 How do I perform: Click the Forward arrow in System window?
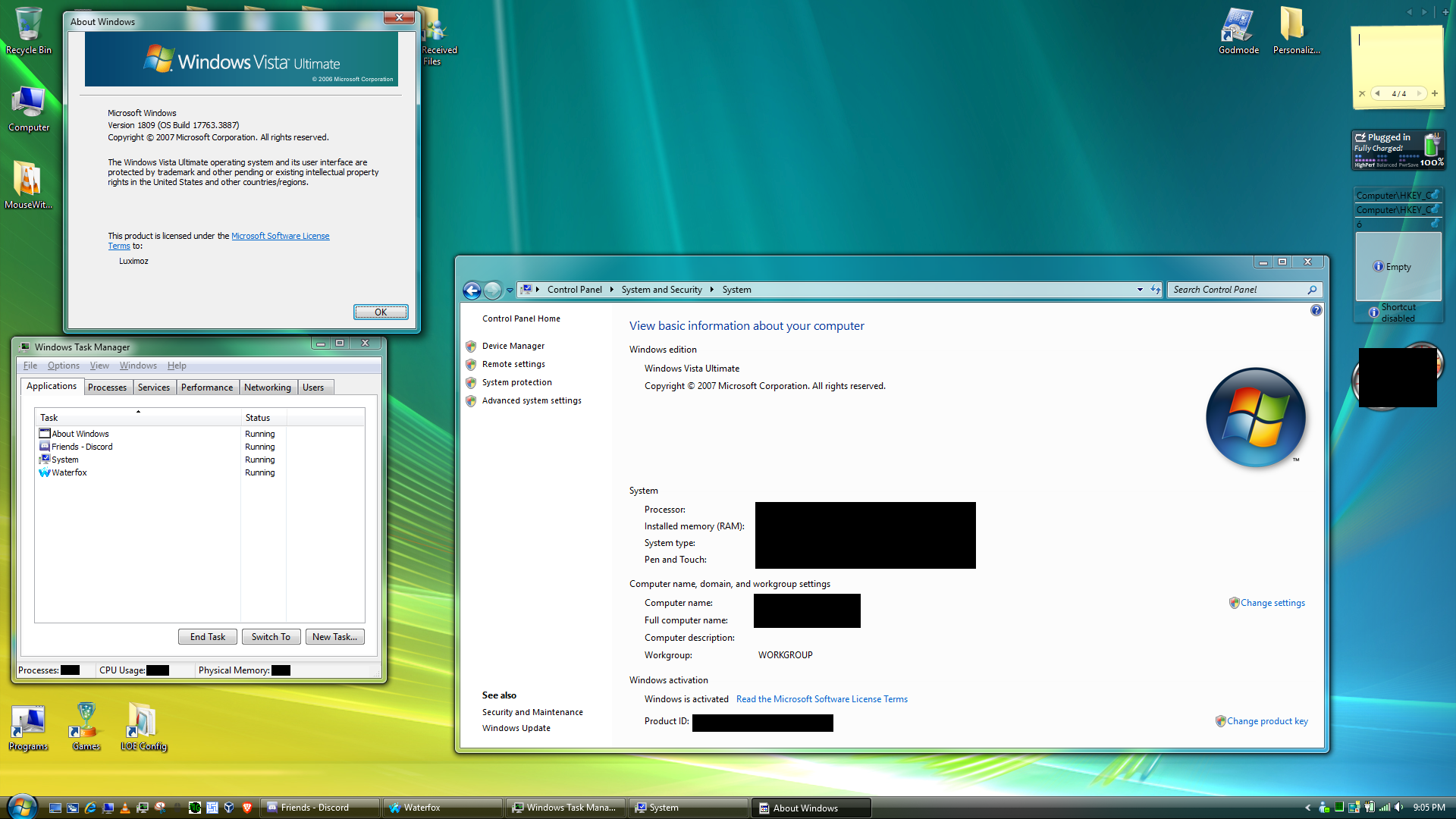coord(492,290)
